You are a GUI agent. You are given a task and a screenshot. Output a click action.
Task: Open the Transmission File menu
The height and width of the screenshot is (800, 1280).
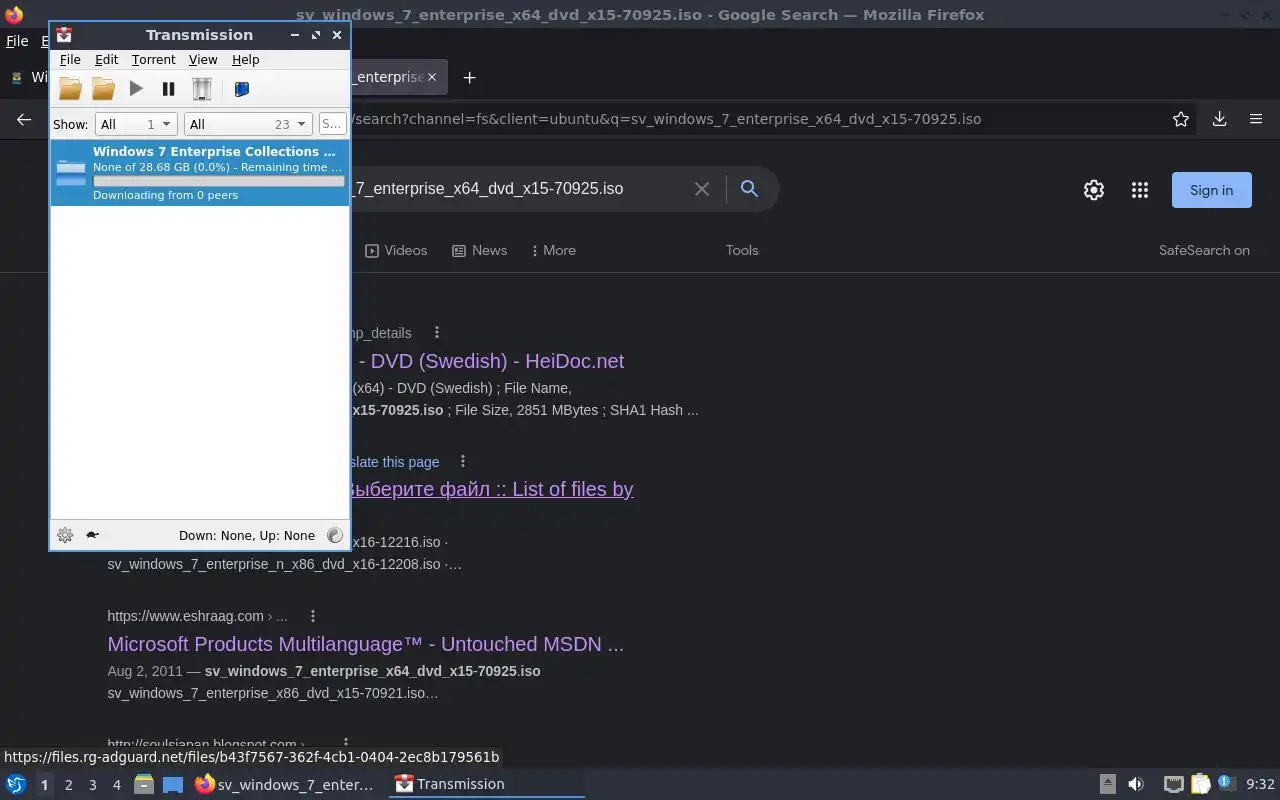pos(70,60)
